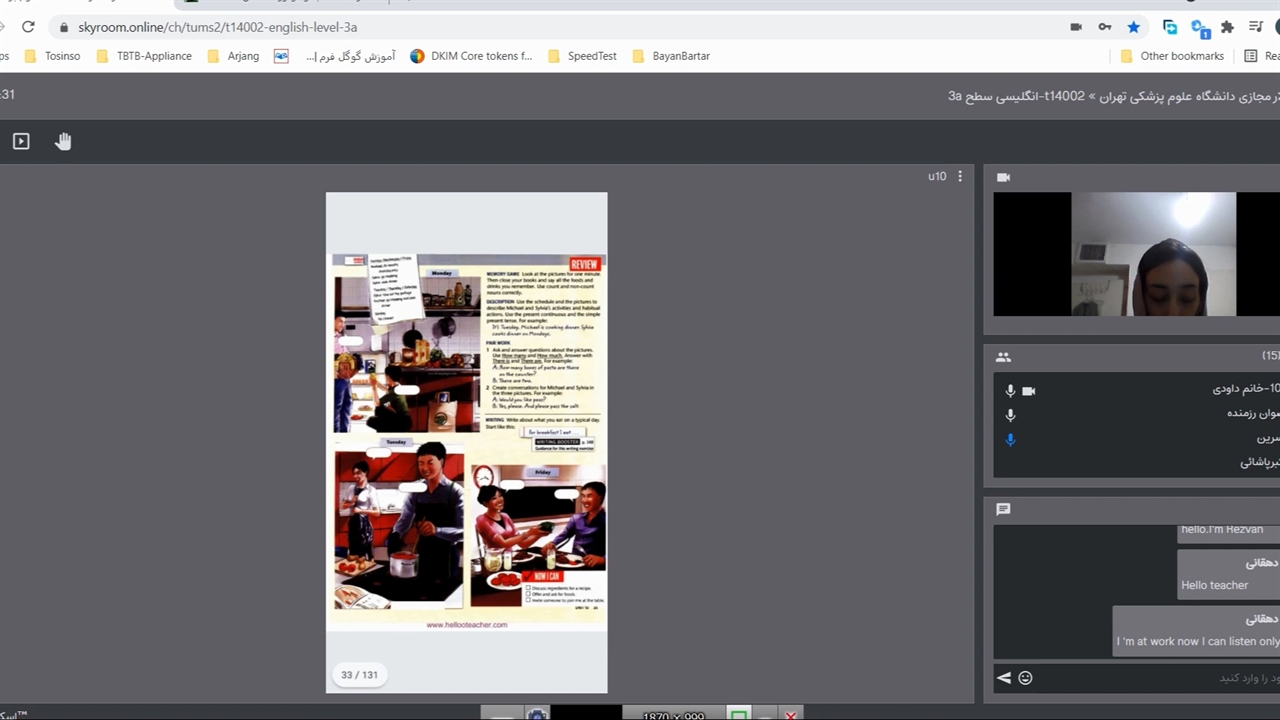Toggle microphone of خانم داودی
1280x720 pixels.
(x=1010, y=390)
